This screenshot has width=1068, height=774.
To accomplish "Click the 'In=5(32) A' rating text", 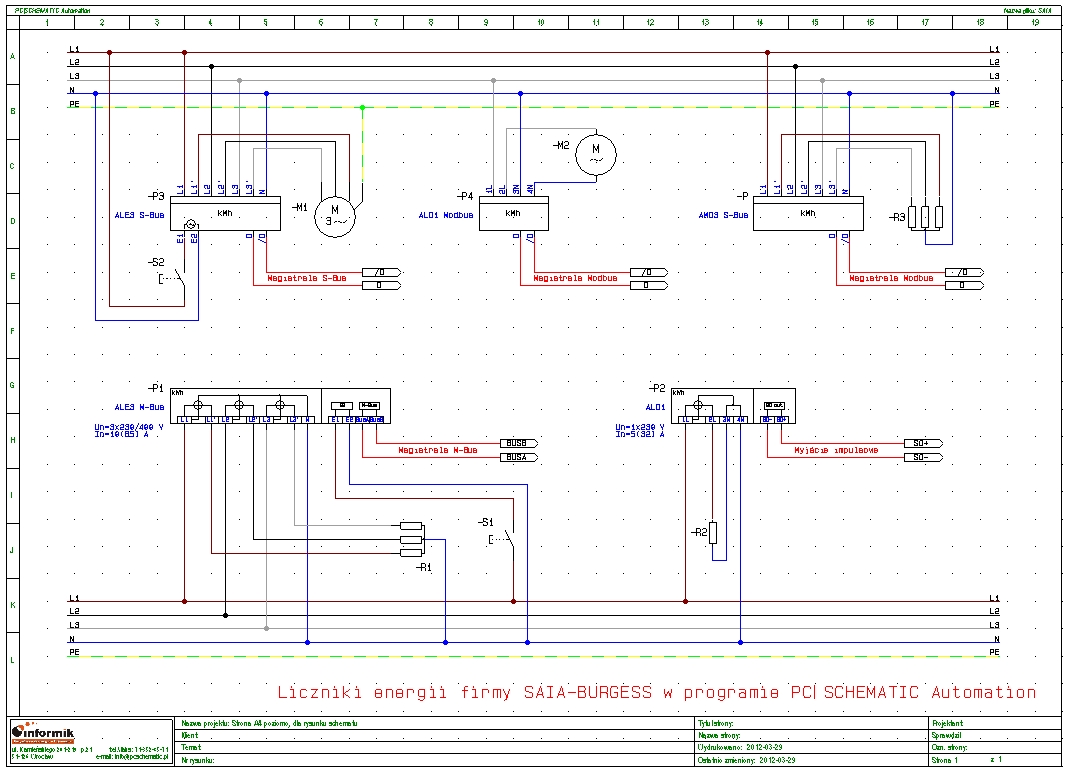I will pyautogui.click(x=640, y=434).
